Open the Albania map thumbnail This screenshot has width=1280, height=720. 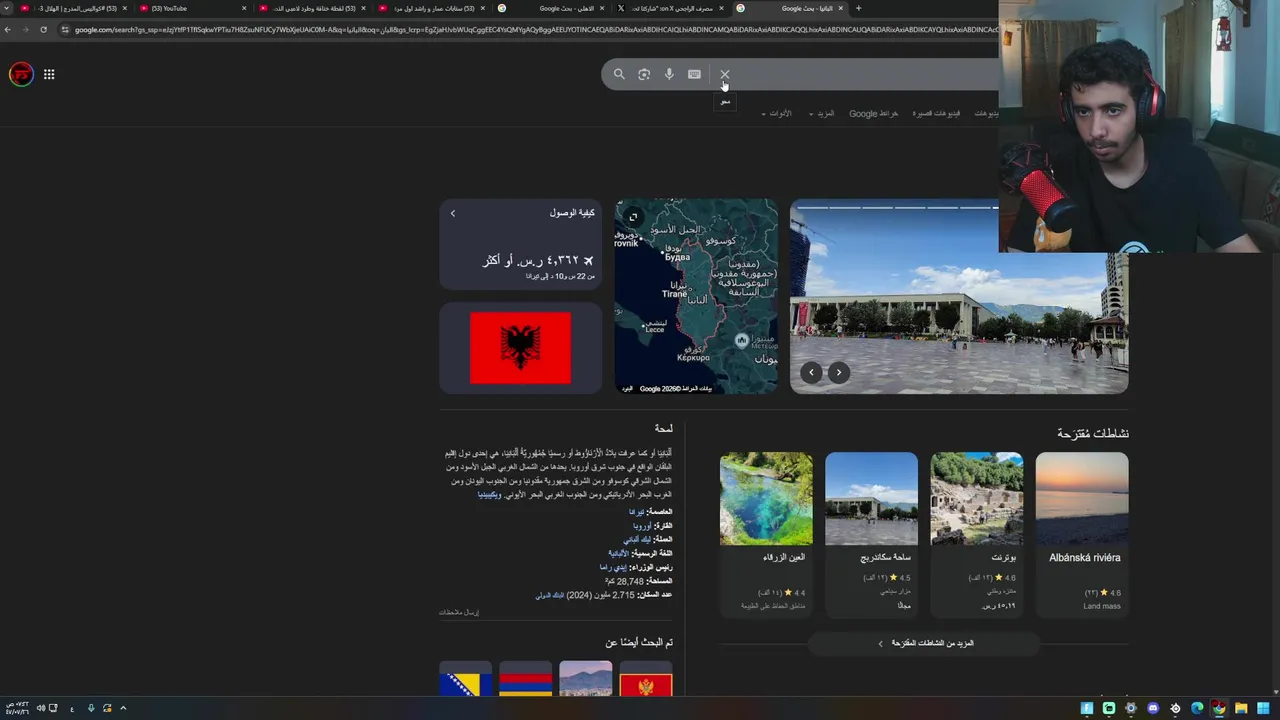coord(696,296)
